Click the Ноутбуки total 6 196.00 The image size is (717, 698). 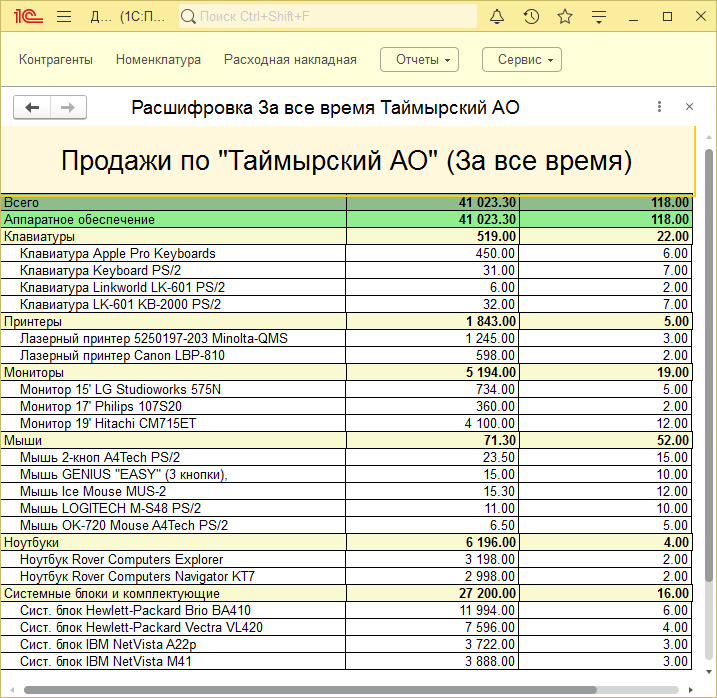(x=491, y=542)
